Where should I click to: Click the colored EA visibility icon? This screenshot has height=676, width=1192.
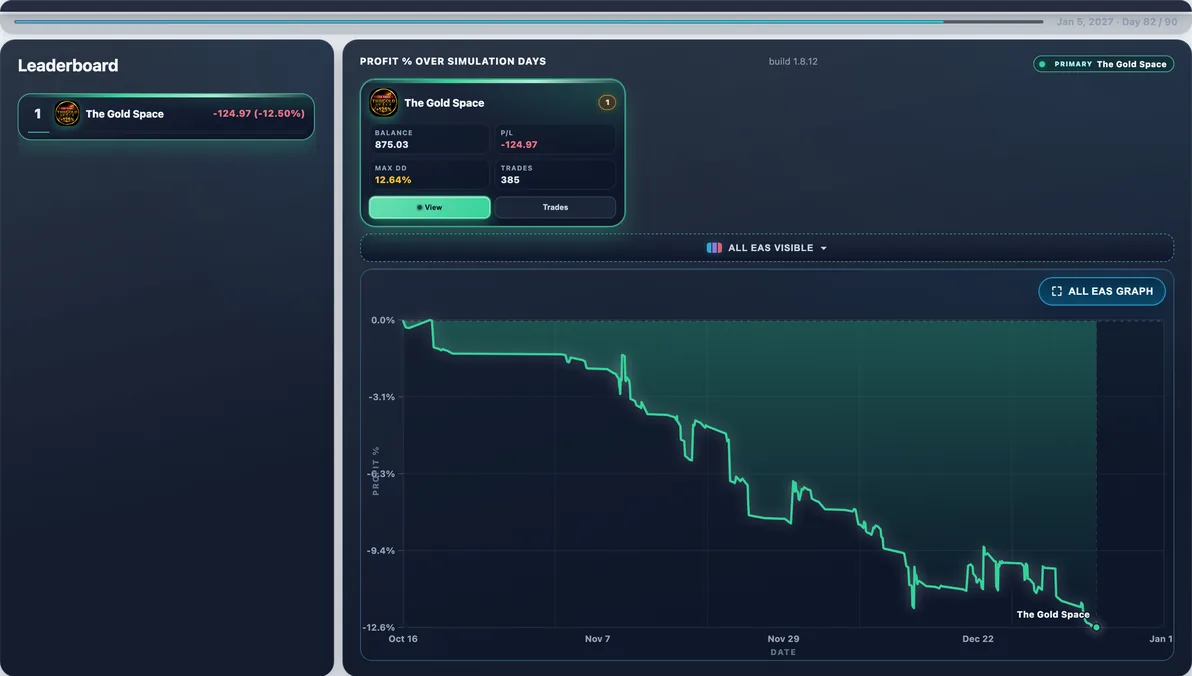tap(714, 248)
